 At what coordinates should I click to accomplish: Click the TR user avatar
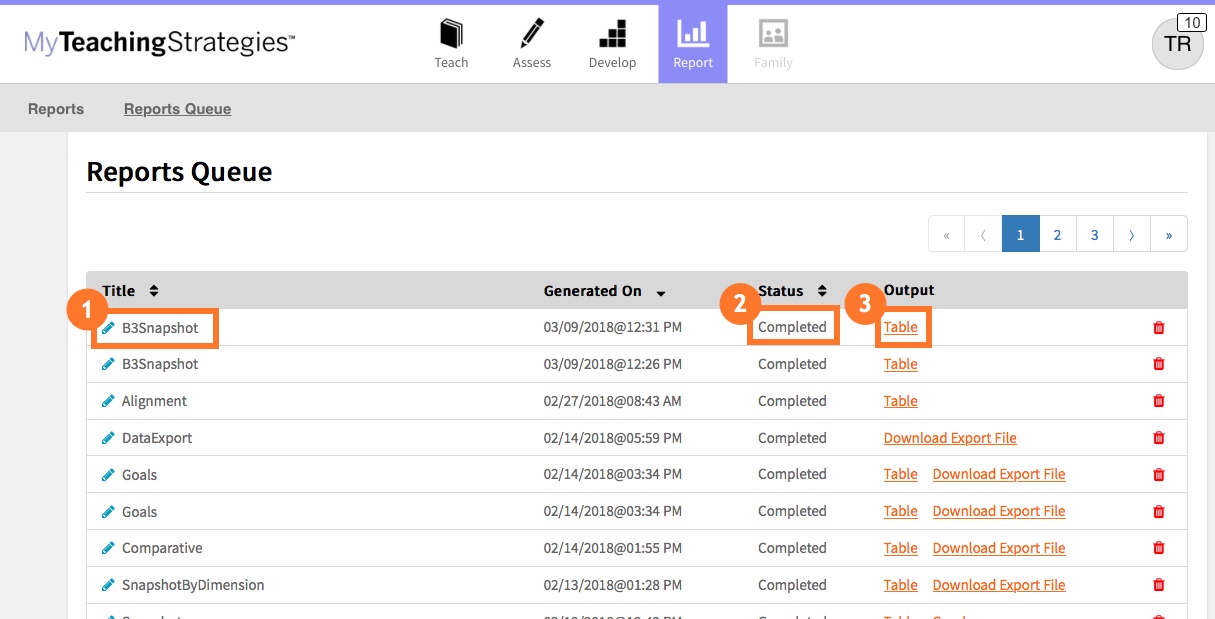1177,45
